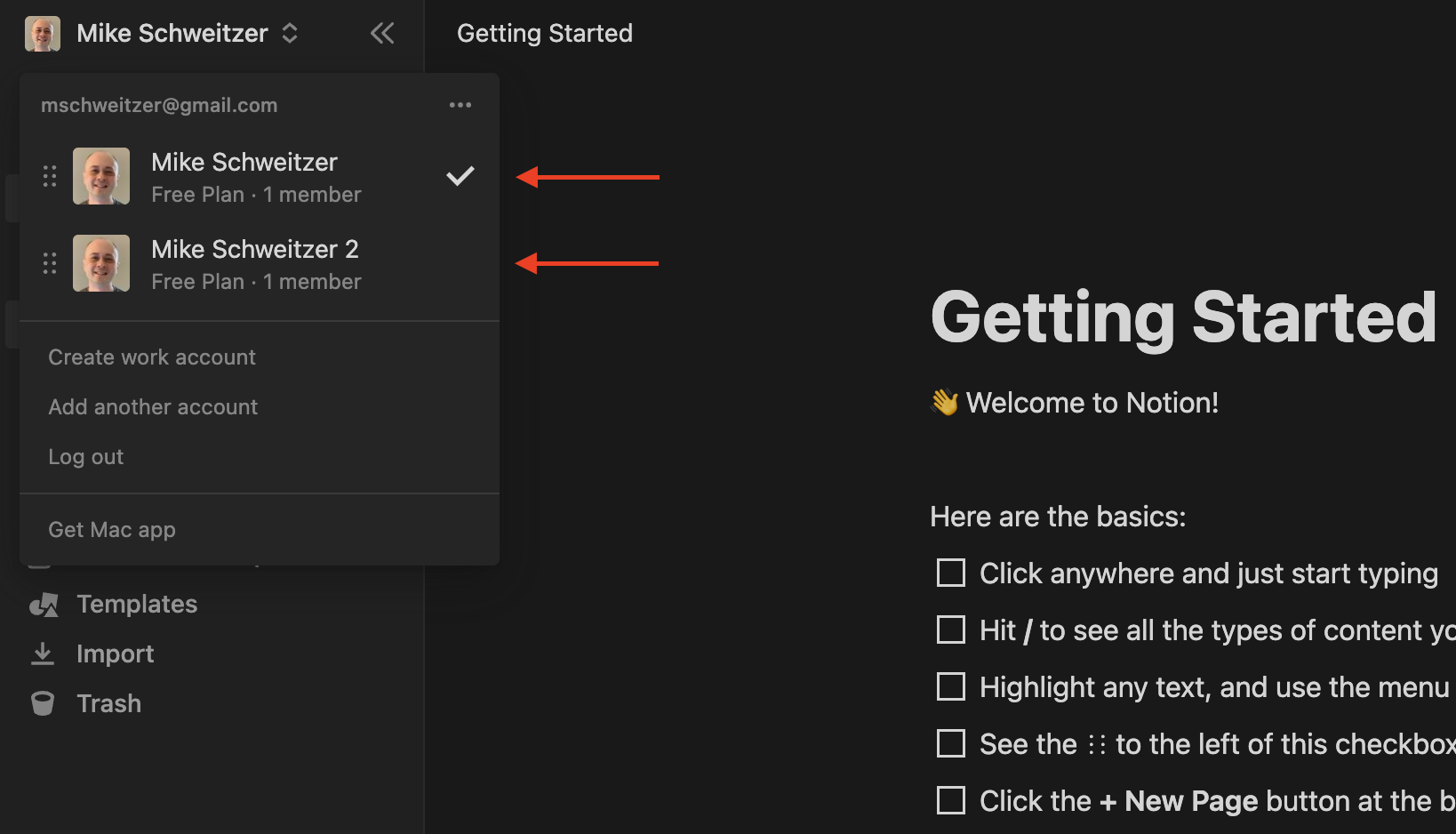
Task: Click checkmark on current workspace row
Action: click(x=460, y=176)
